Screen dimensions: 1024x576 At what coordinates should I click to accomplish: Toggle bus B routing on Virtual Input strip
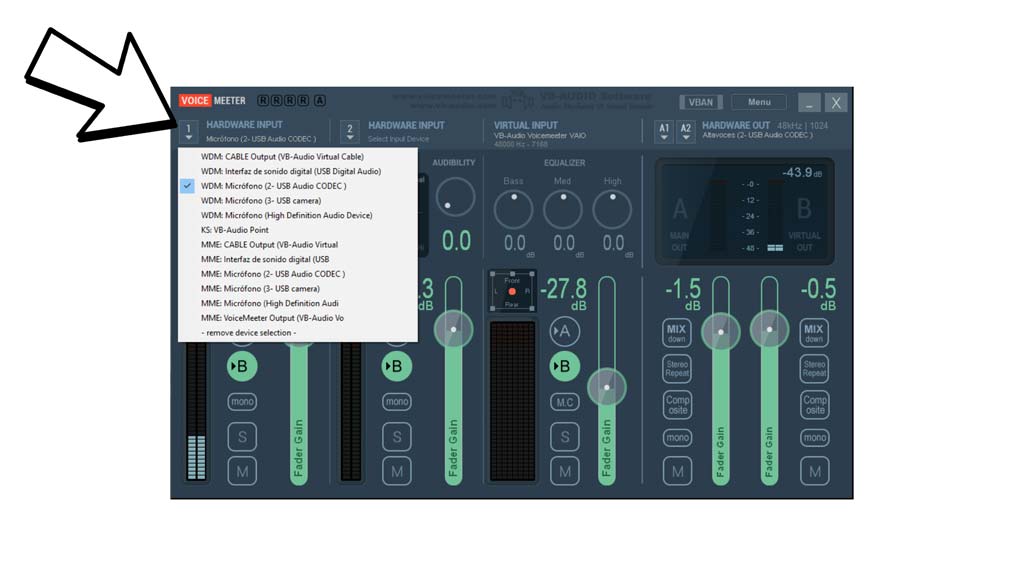click(564, 366)
